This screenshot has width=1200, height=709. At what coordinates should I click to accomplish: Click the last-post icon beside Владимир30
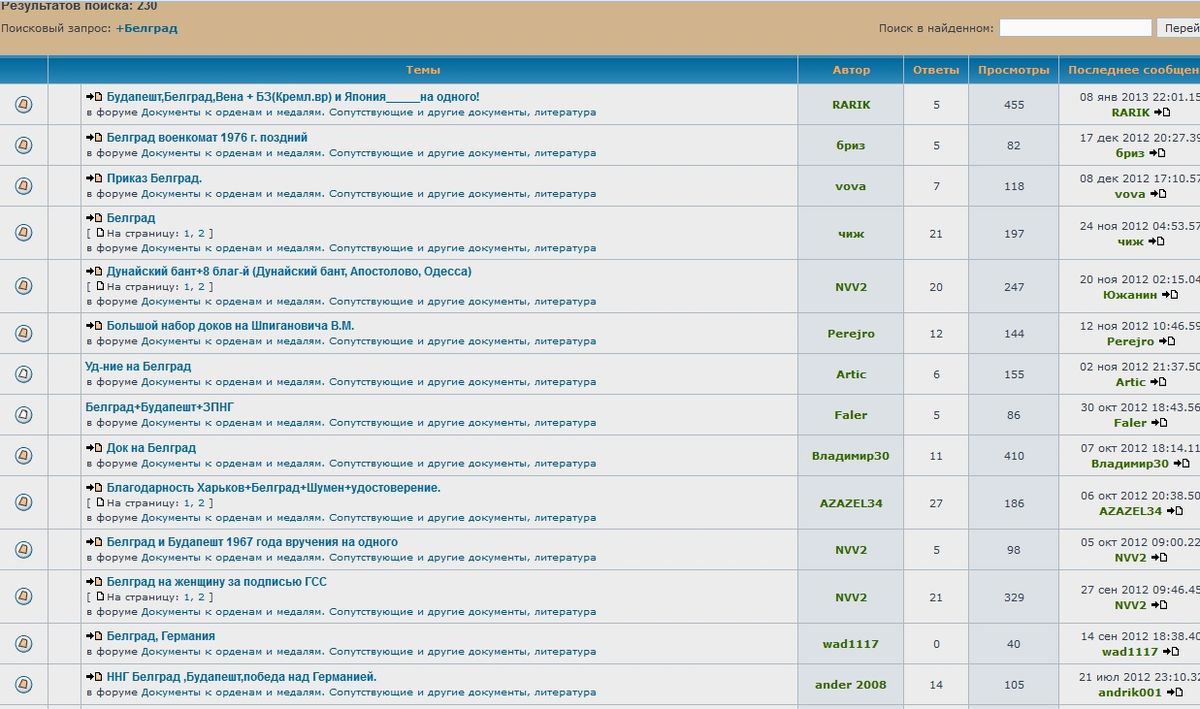1180,464
